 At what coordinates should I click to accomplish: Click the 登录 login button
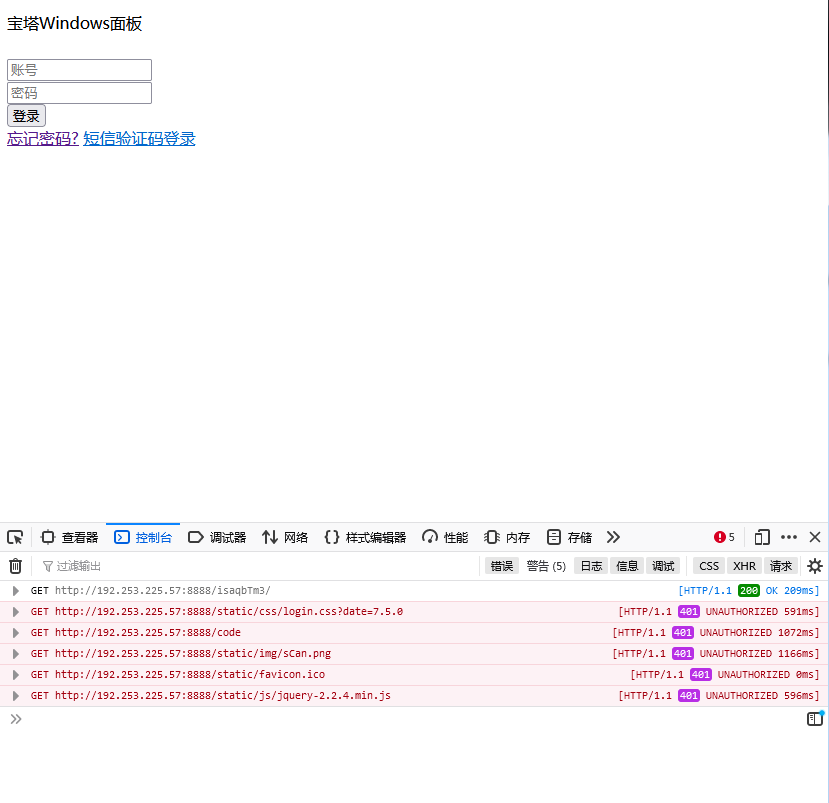coord(26,116)
